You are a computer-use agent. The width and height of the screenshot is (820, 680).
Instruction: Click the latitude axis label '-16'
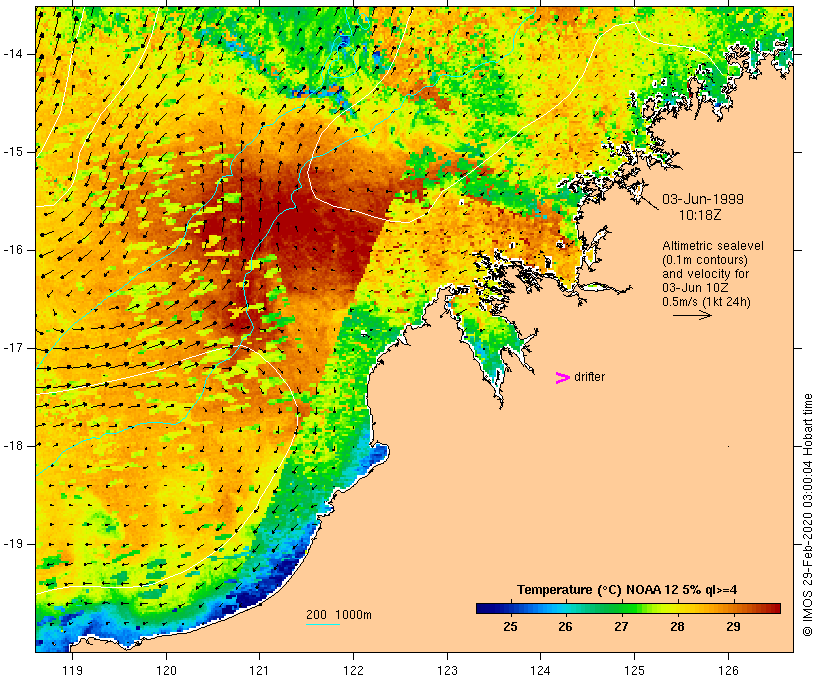click(x=13, y=250)
